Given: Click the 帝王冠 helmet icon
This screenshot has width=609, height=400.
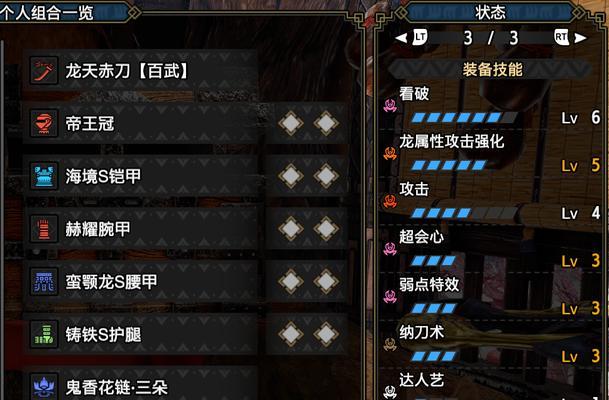Looking at the screenshot, I should (44, 123).
